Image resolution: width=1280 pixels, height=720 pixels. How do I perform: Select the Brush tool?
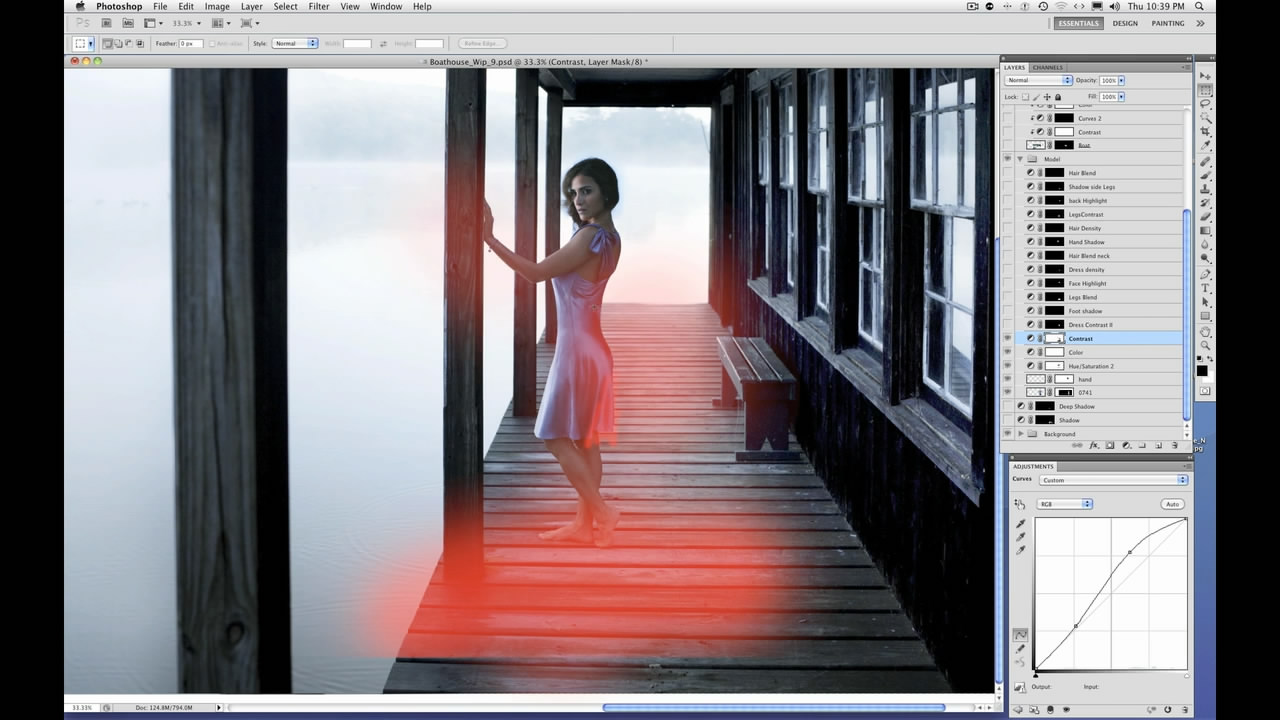(x=1205, y=175)
